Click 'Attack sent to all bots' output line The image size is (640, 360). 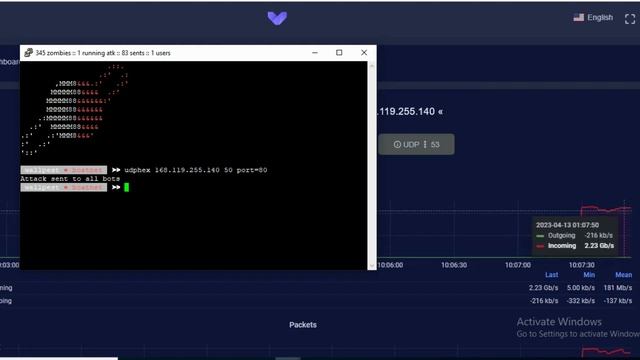[x=70, y=179]
